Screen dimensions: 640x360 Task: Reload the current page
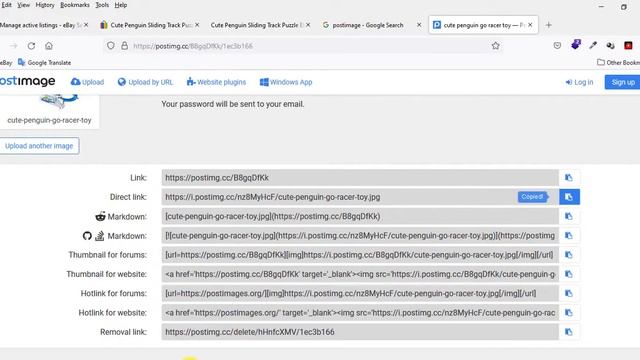[x=31, y=46]
